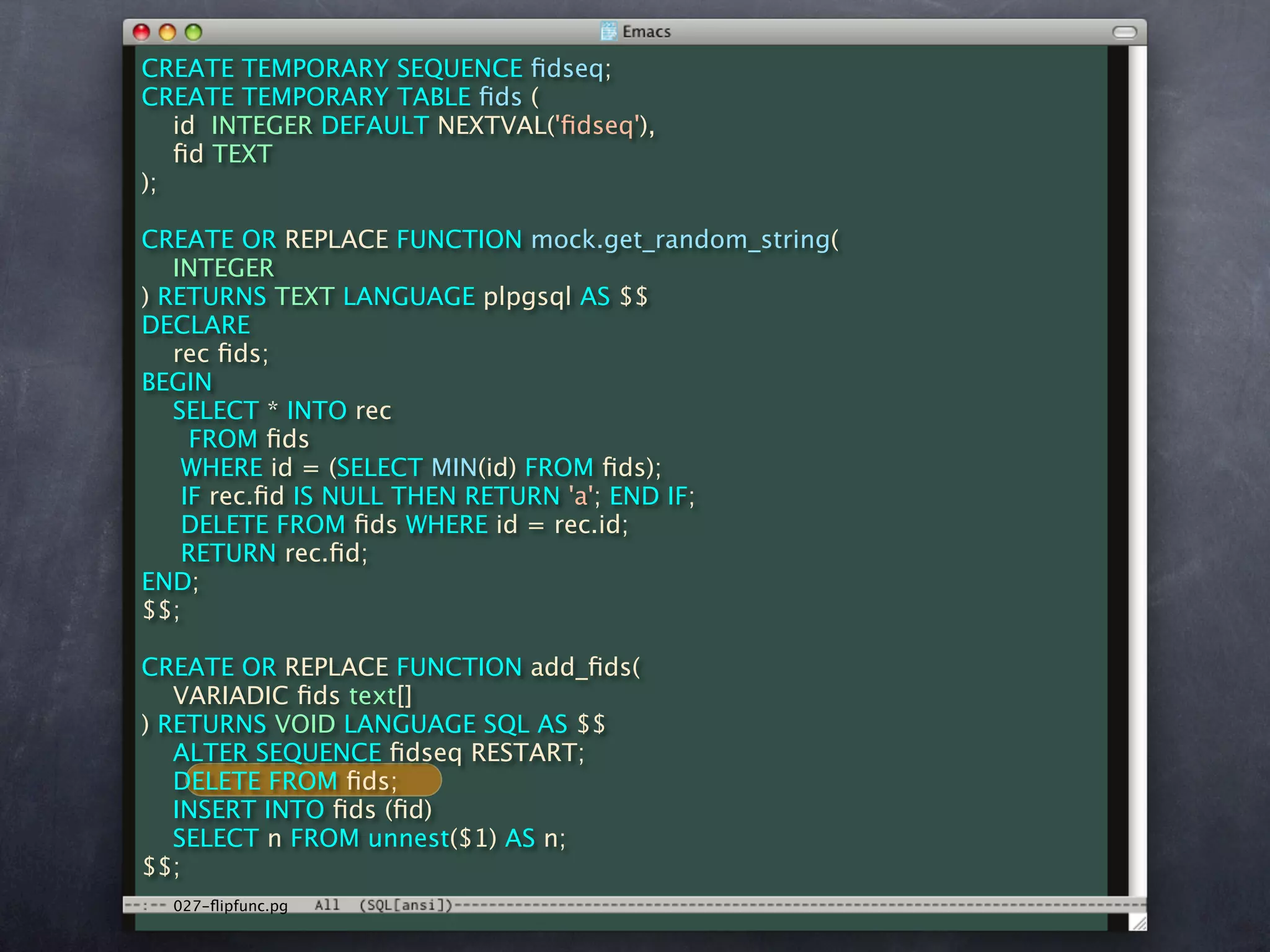Click the standalone INTEGER parameter line
This screenshot has height=952, width=1270.
(223, 268)
